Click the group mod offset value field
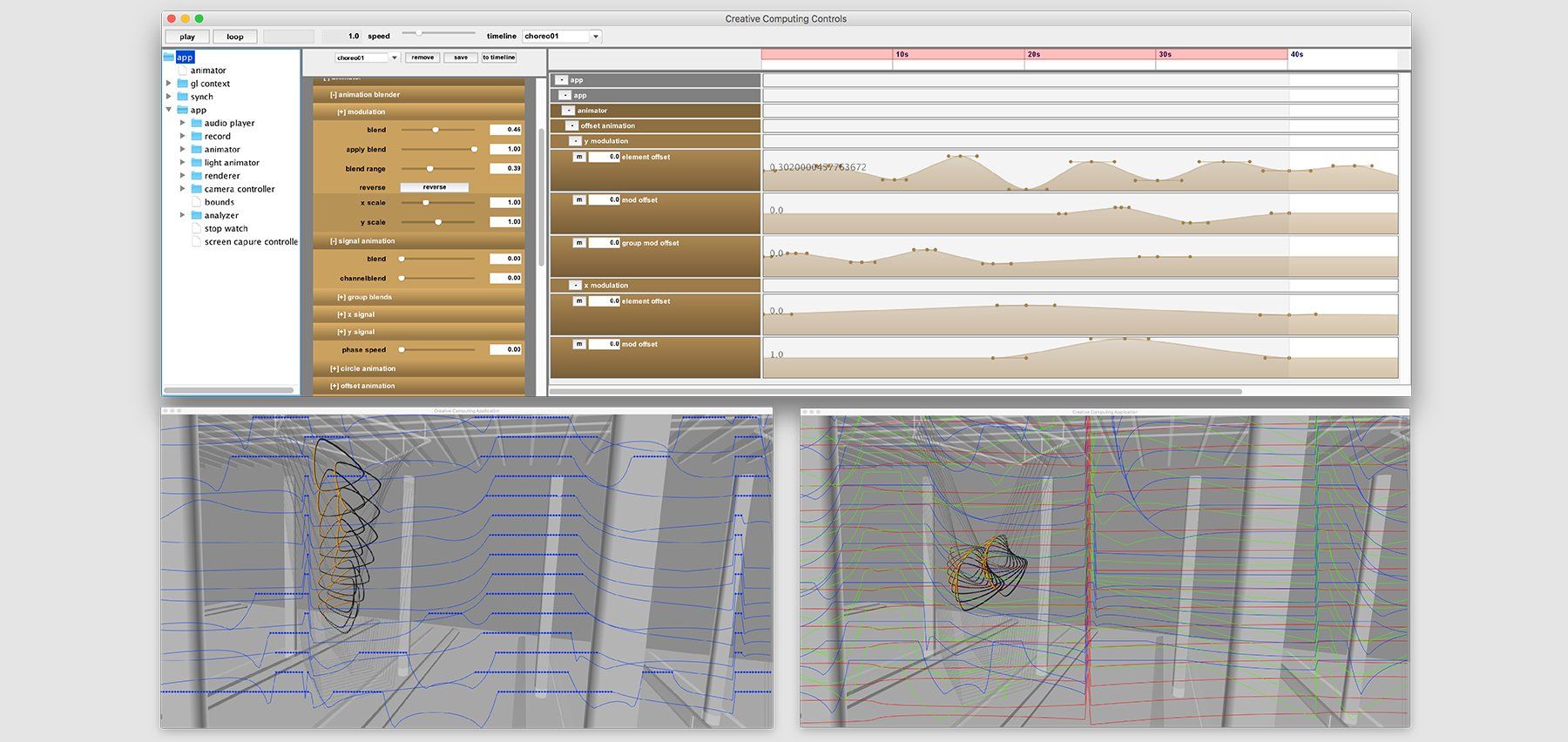The height and width of the screenshot is (742, 1568). 604,243
